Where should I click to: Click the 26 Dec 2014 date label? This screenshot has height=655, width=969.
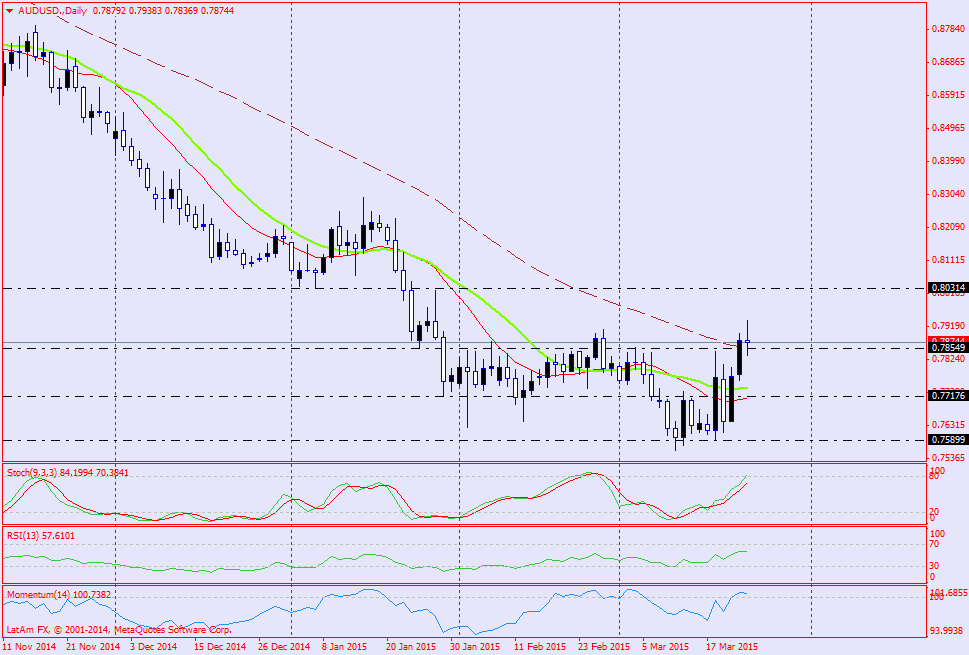pyautogui.click(x=283, y=646)
